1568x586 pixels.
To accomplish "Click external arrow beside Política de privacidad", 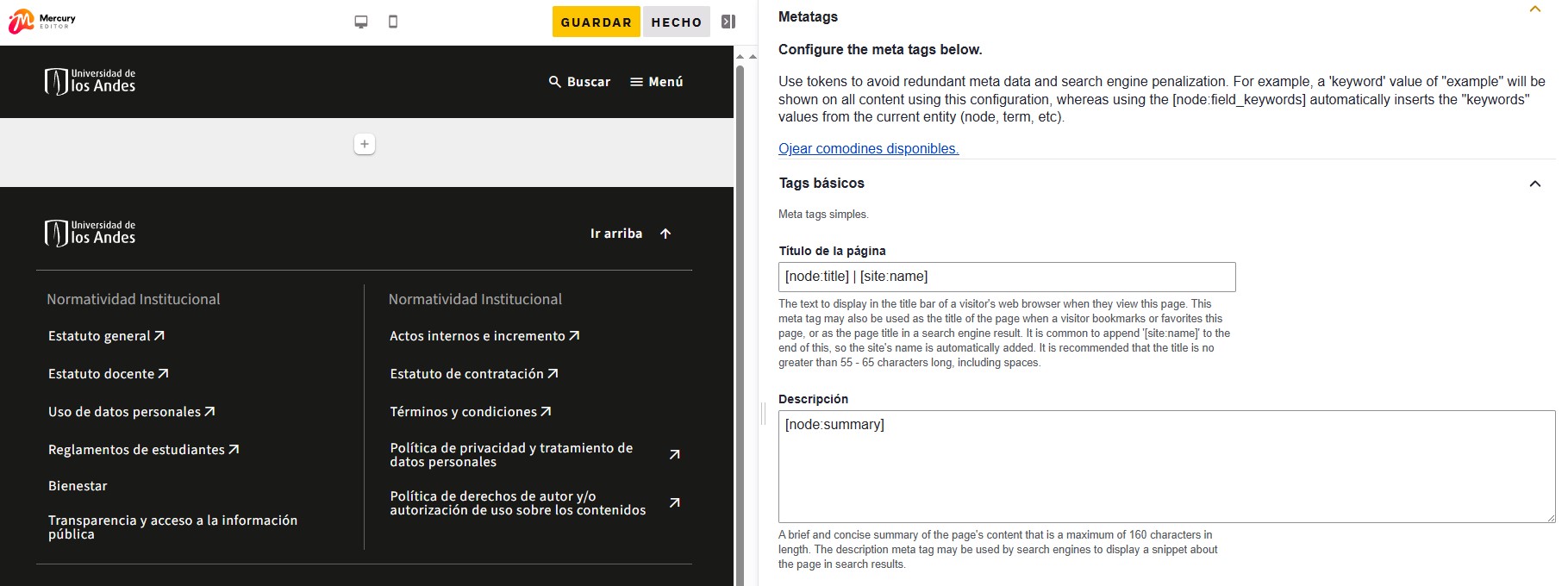I will coord(675,454).
